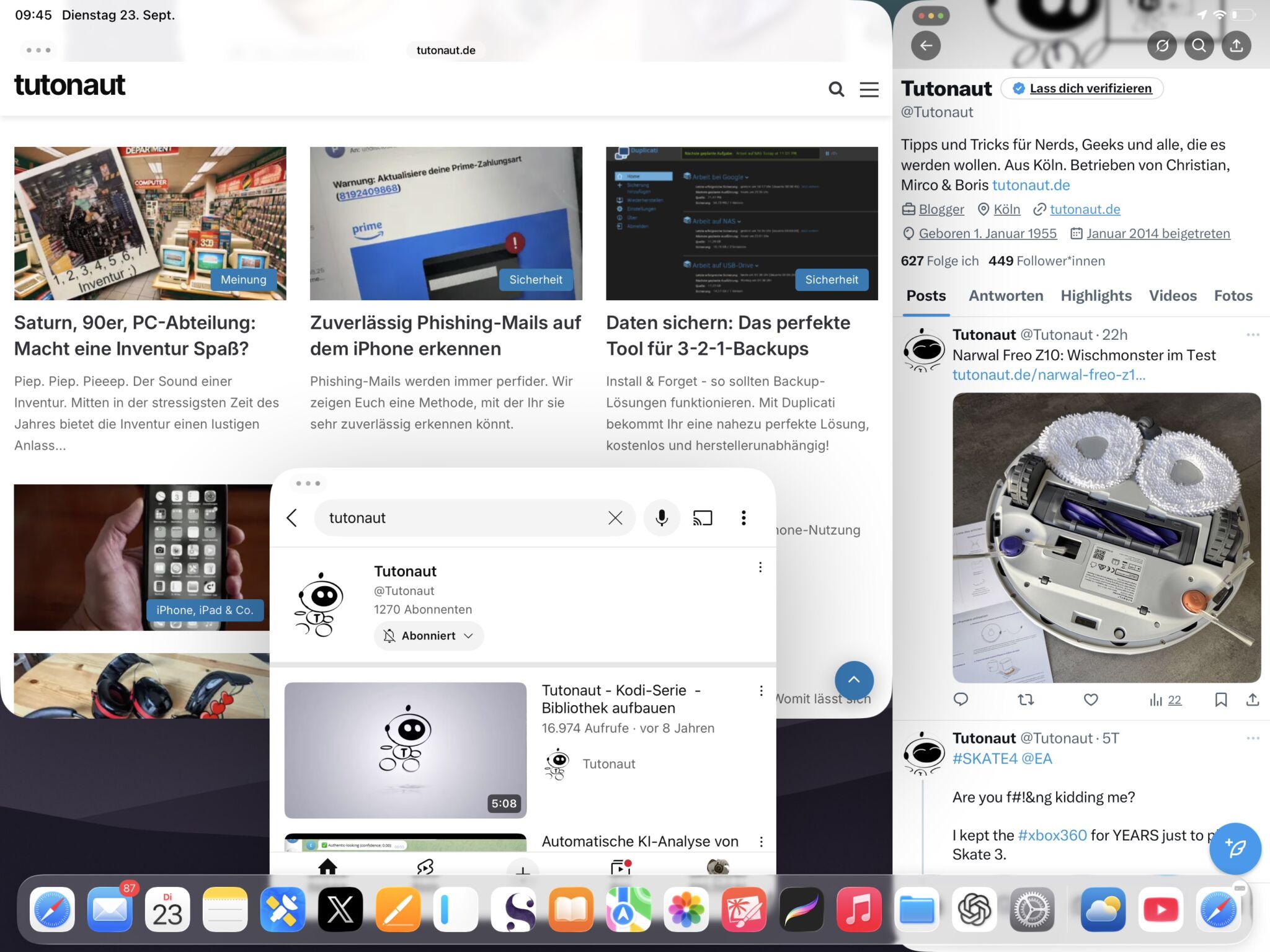The image size is (1270, 952).
Task: Open article 'Zuverlässig Phishing-Mails auf dem iPhone erkennen'
Action: (x=445, y=336)
